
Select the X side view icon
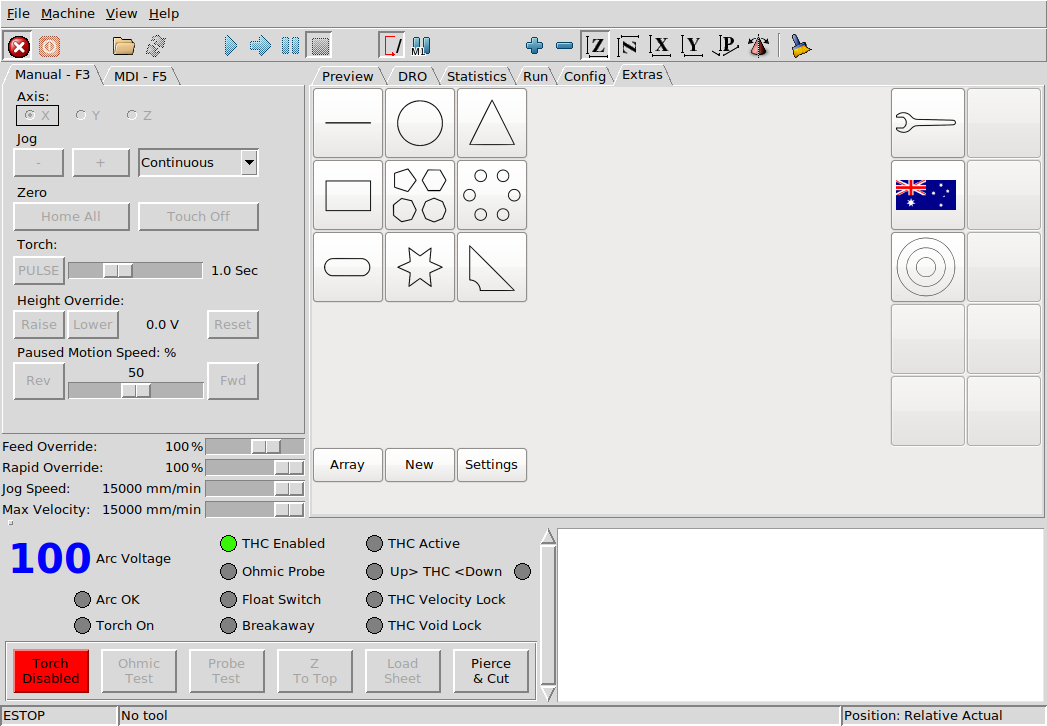(660, 46)
